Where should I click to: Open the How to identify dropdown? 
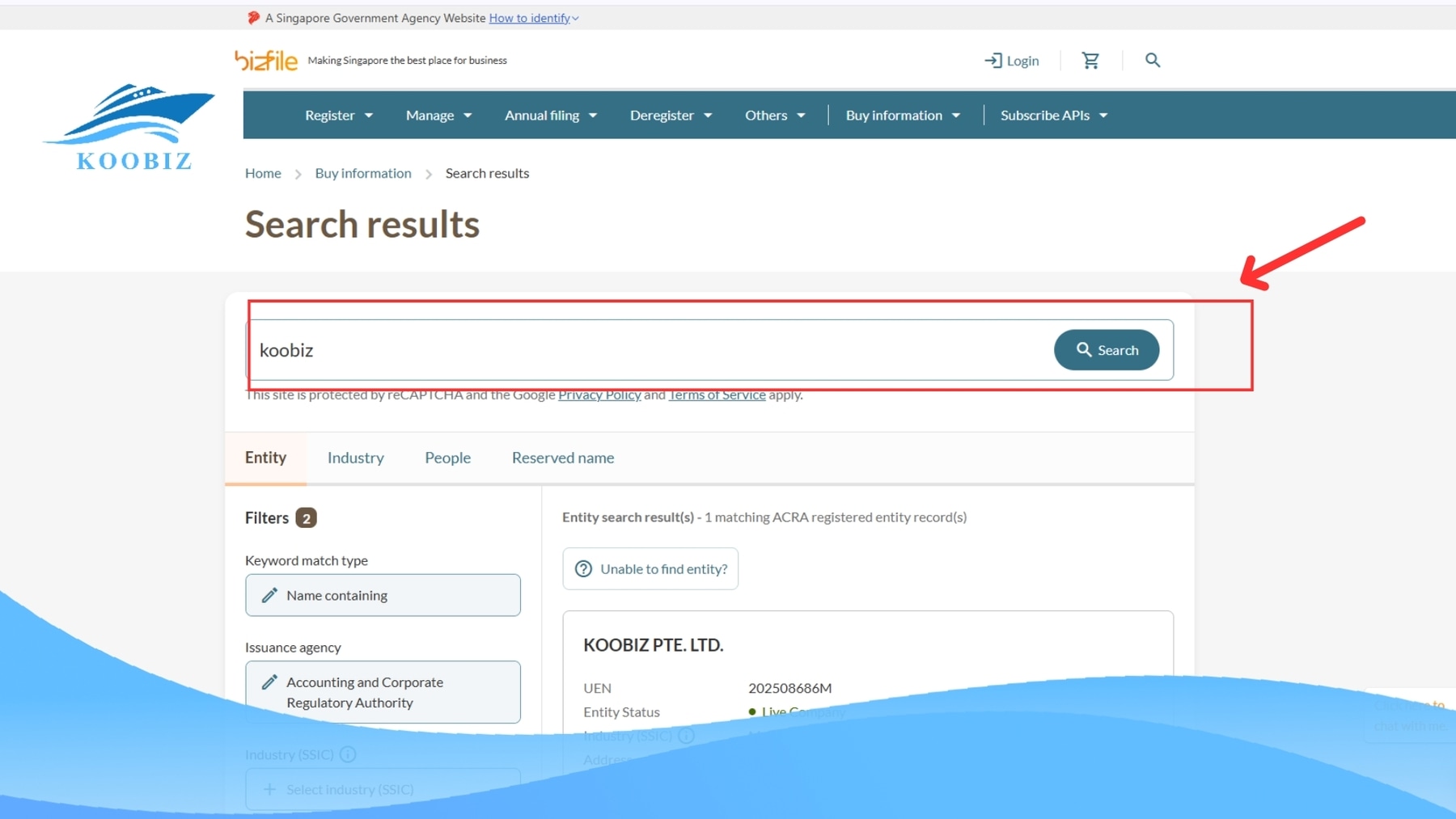pyautogui.click(x=531, y=17)
